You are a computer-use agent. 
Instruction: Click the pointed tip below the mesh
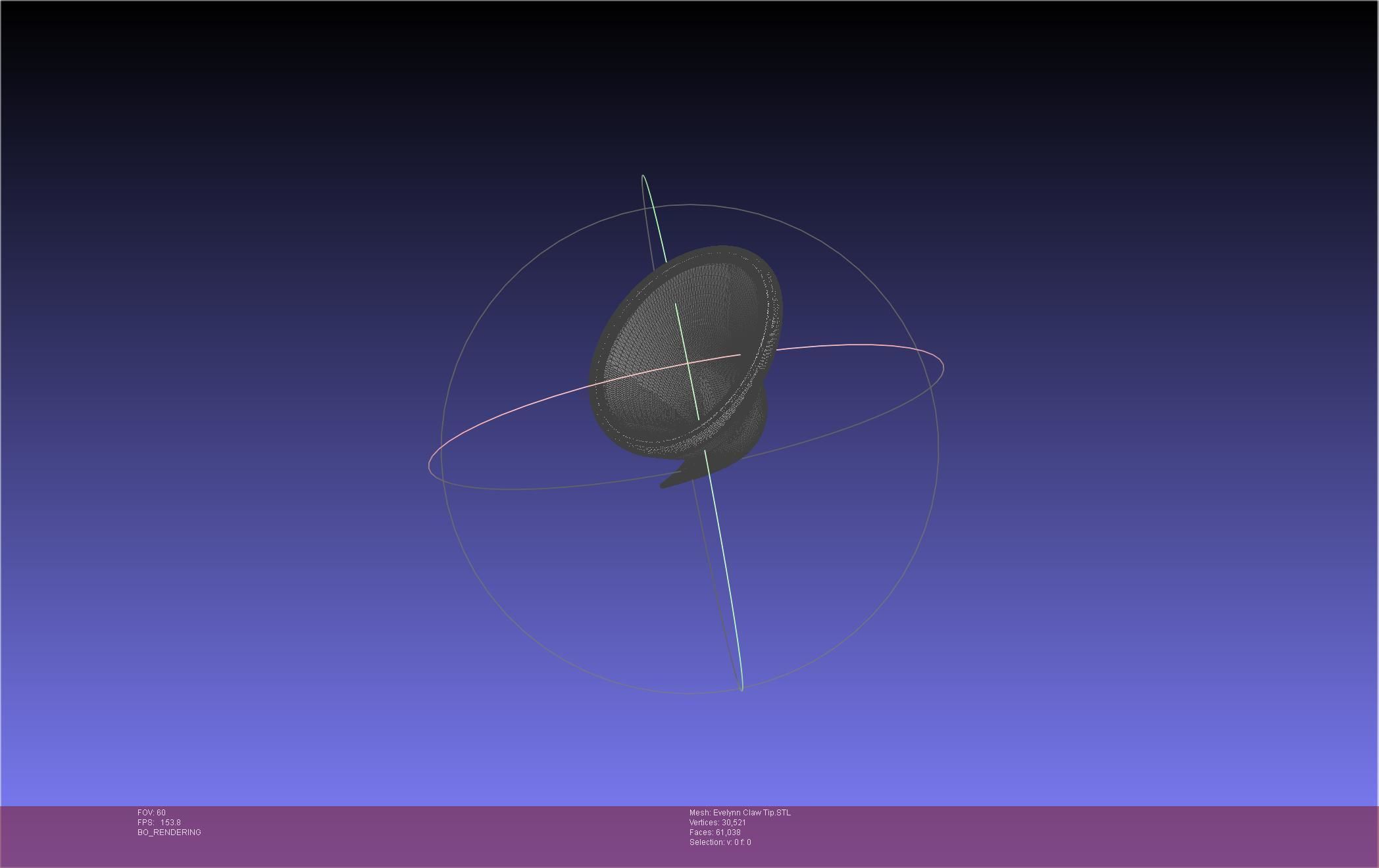tap(666, 484)
